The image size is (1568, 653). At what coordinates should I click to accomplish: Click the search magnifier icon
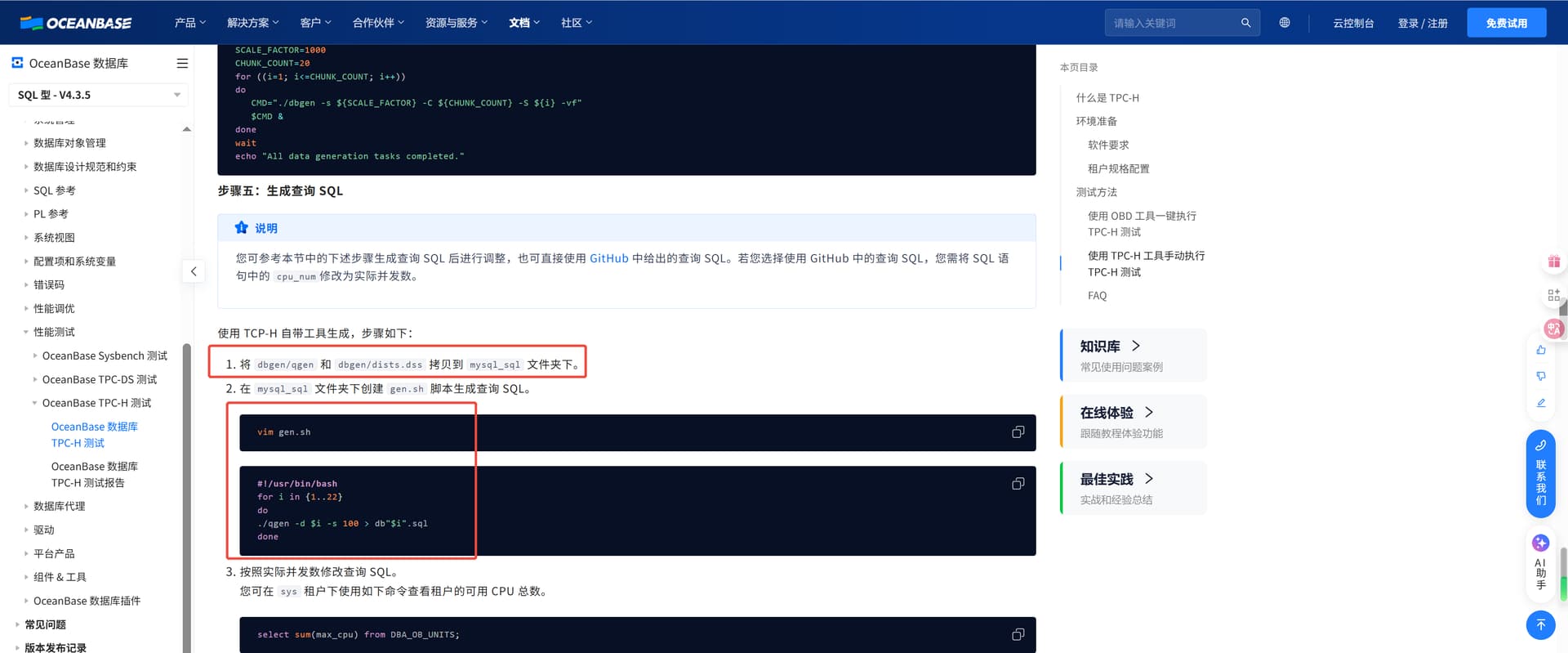pyautogui.click(x=1245, y=23)
